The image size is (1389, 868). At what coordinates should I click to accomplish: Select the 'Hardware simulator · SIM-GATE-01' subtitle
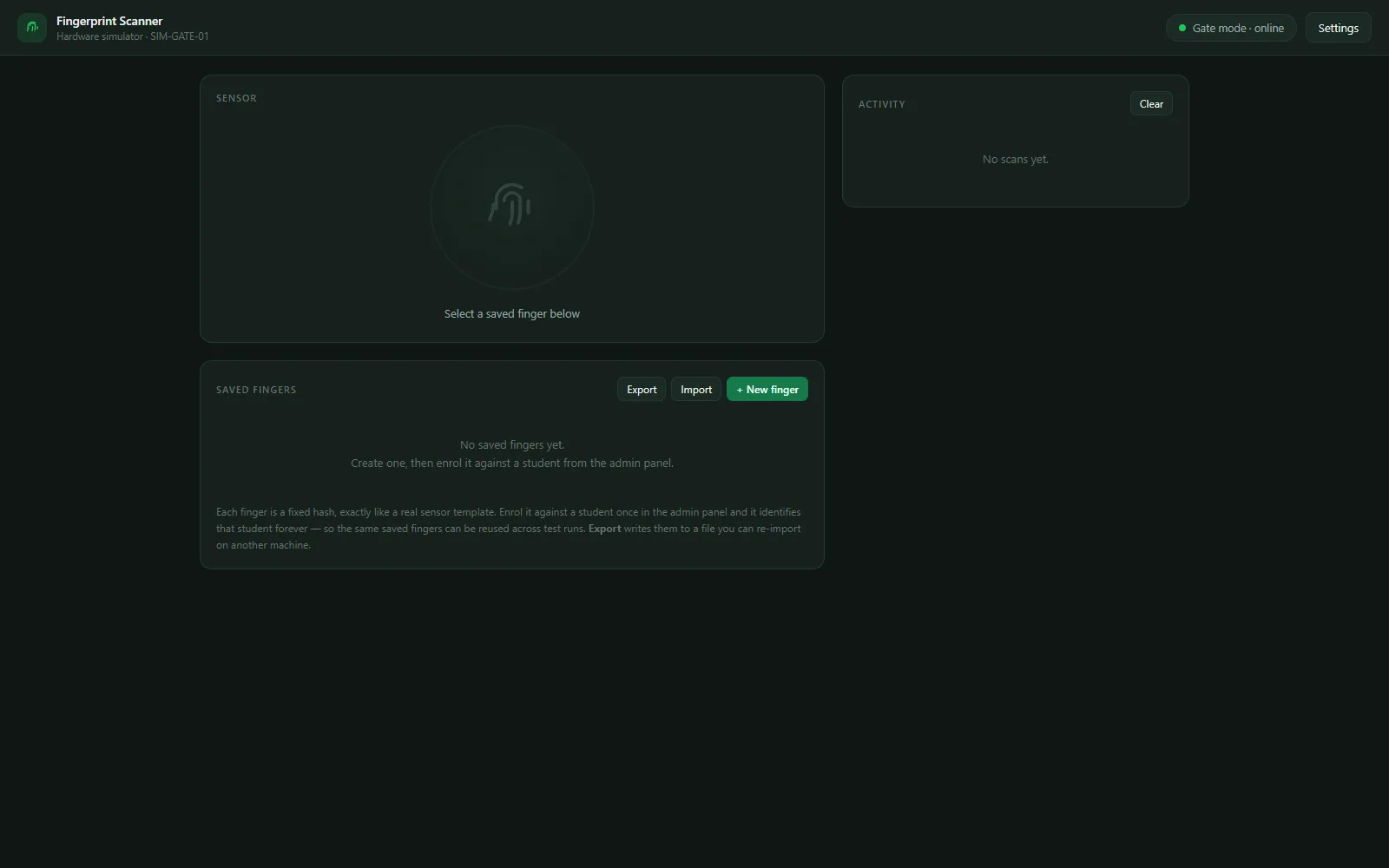tap(133, 36)
